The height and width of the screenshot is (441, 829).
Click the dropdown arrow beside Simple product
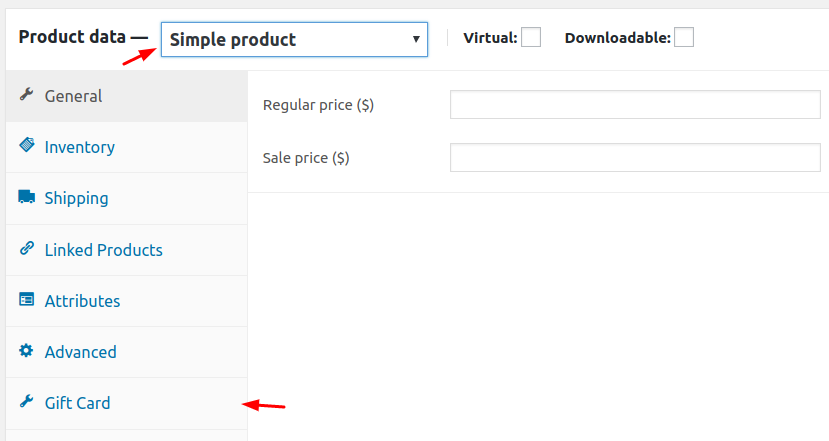pos(416,39)
